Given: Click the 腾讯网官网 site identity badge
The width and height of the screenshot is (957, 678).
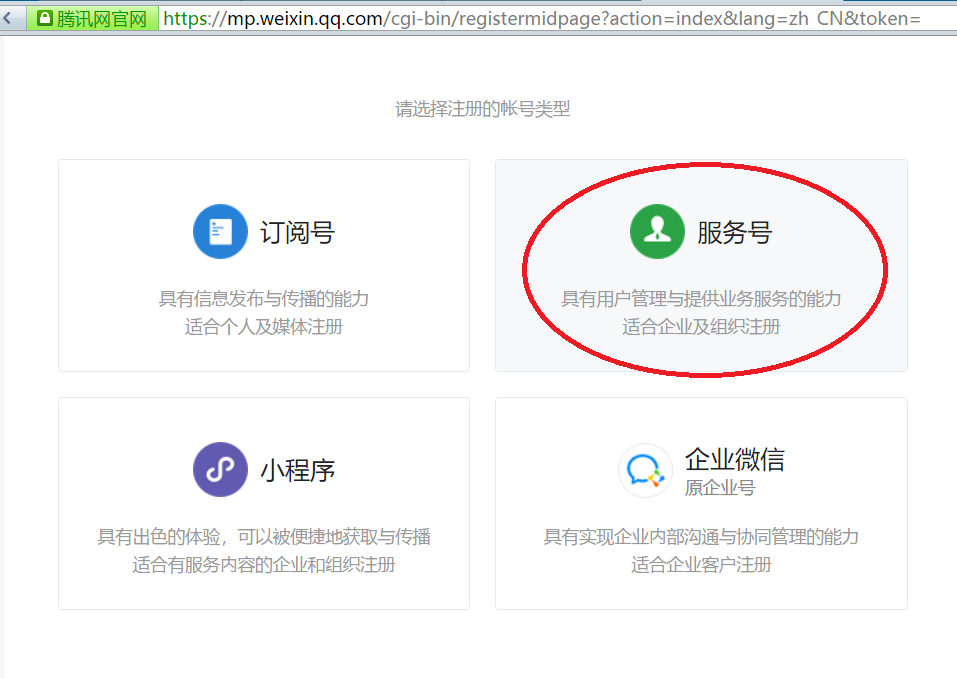Looking at the screenshot, I should pos(92,18).
